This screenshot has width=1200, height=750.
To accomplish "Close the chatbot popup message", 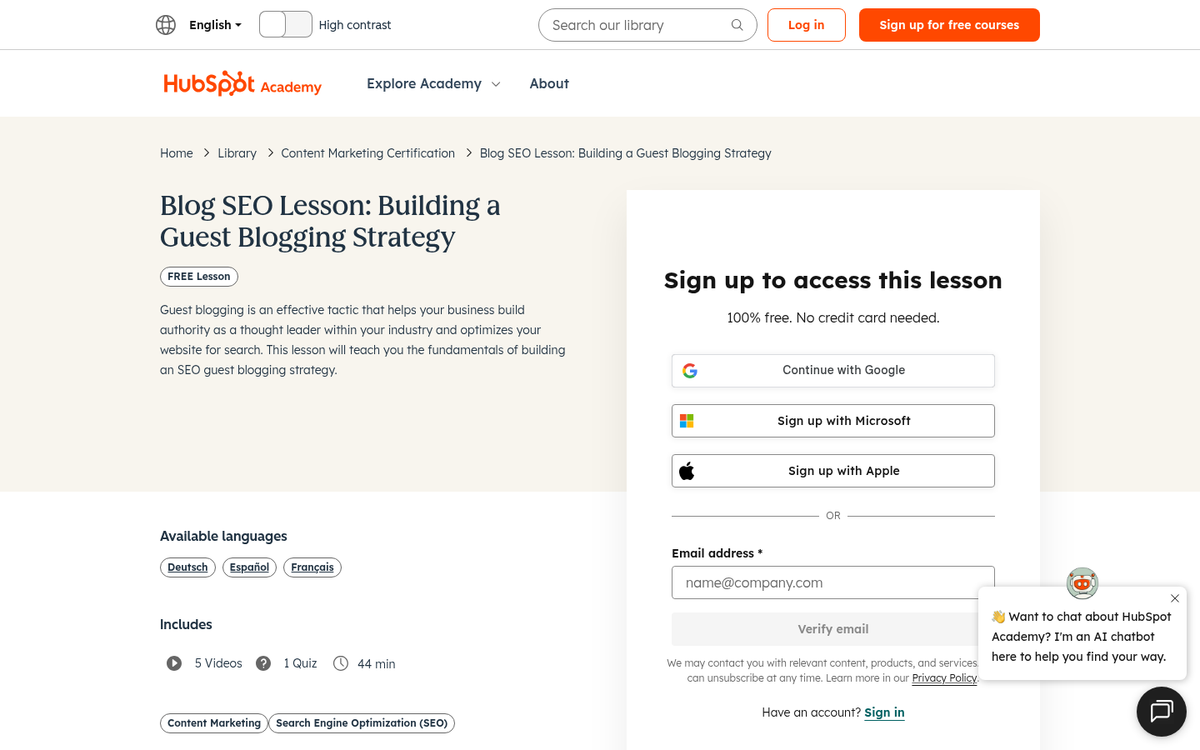I will (1174, 598).
